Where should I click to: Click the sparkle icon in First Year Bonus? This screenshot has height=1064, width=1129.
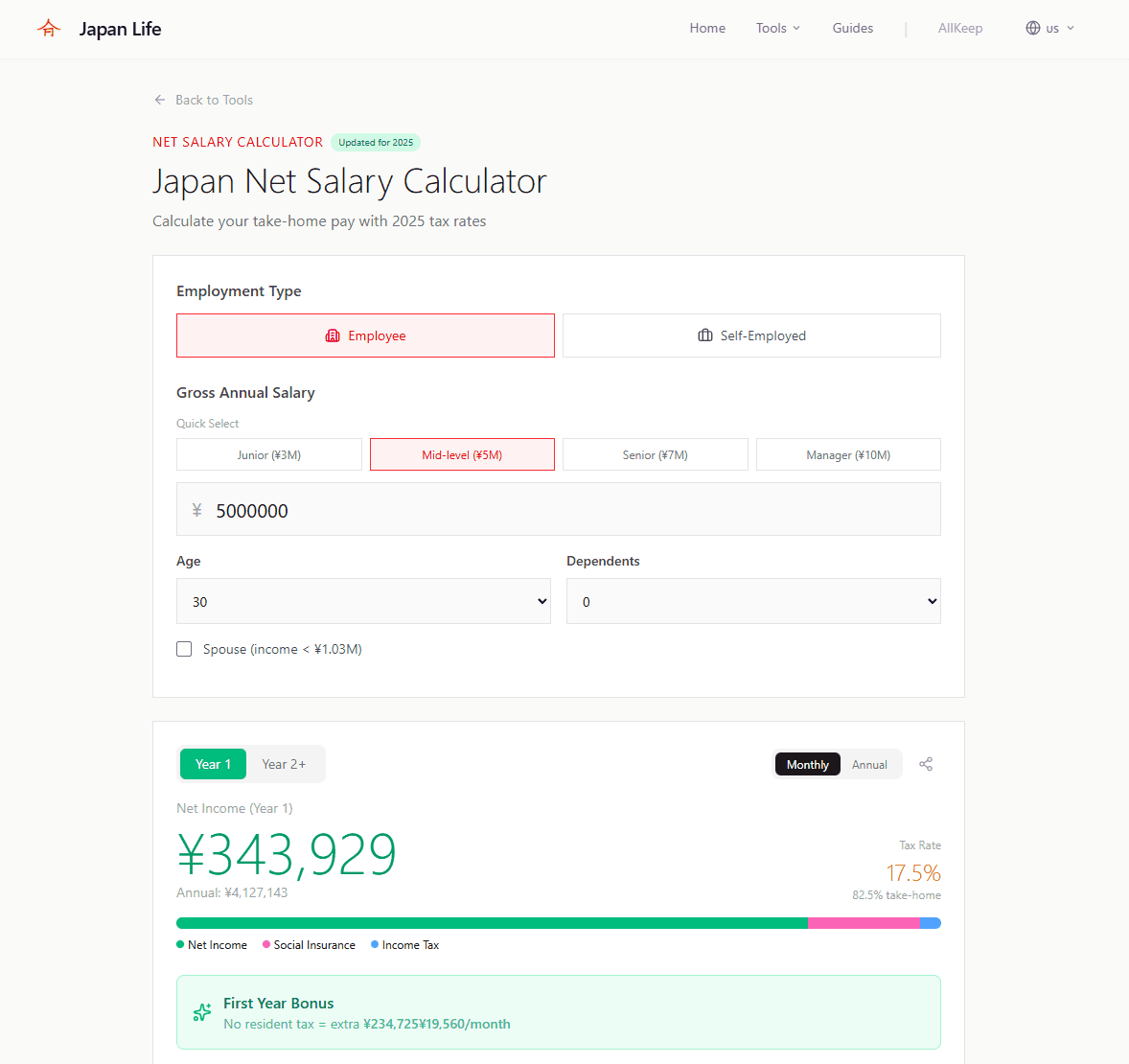pyautogui.click(x=201, y=1012)
